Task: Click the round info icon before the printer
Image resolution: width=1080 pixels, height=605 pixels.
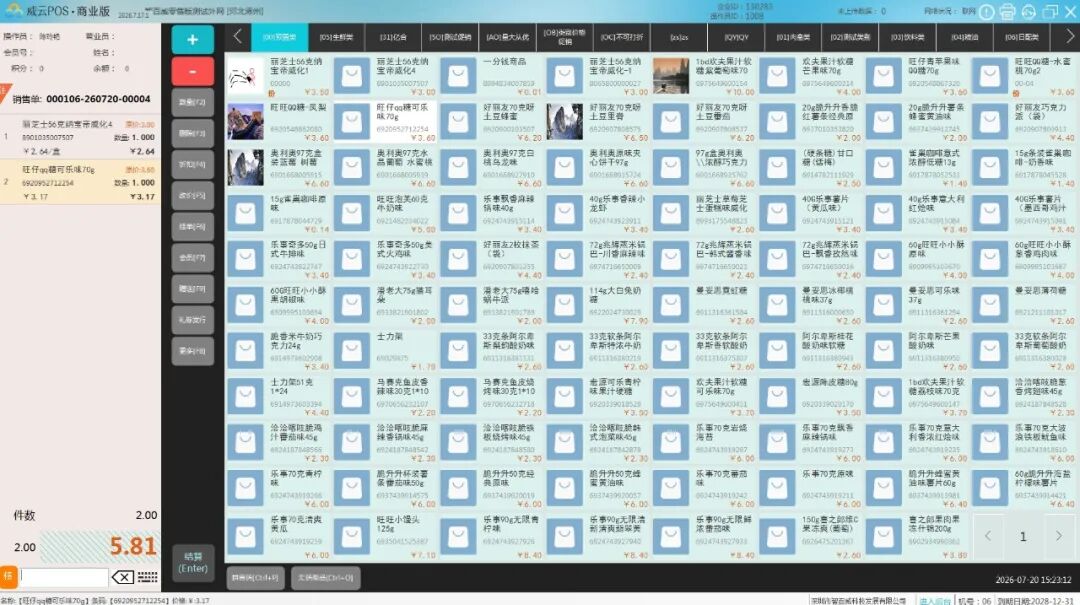Action: click(986, 12)
